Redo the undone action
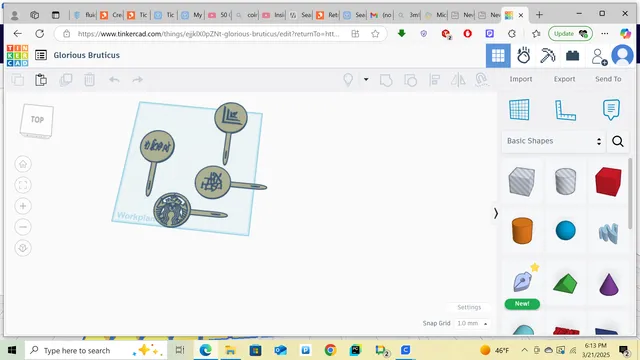 (x=138, y=80)
